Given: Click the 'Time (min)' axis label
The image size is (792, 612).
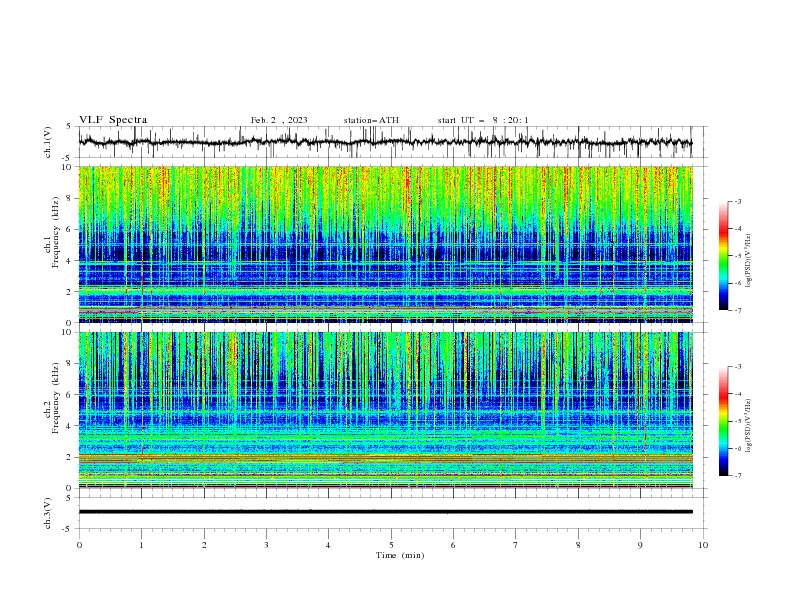Looking at the screenshot, I should [x=400, y=555].
